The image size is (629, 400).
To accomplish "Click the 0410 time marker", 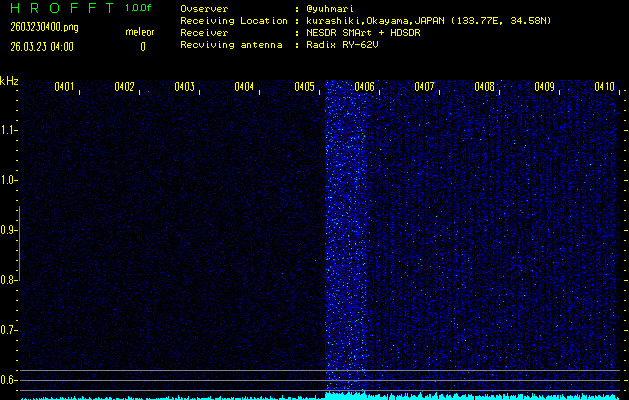I will click(604, 87).
